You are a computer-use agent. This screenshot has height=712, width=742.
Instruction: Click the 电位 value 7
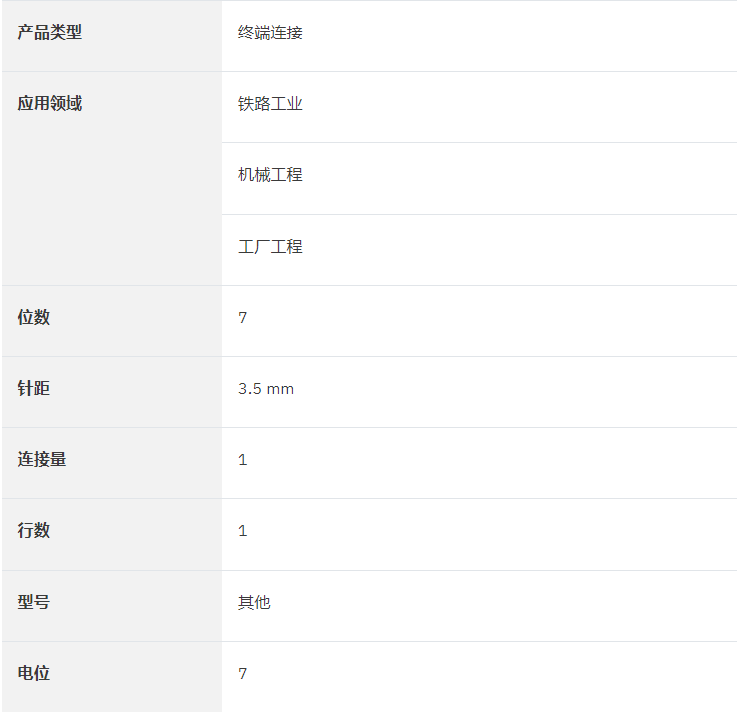click(243, 673)
